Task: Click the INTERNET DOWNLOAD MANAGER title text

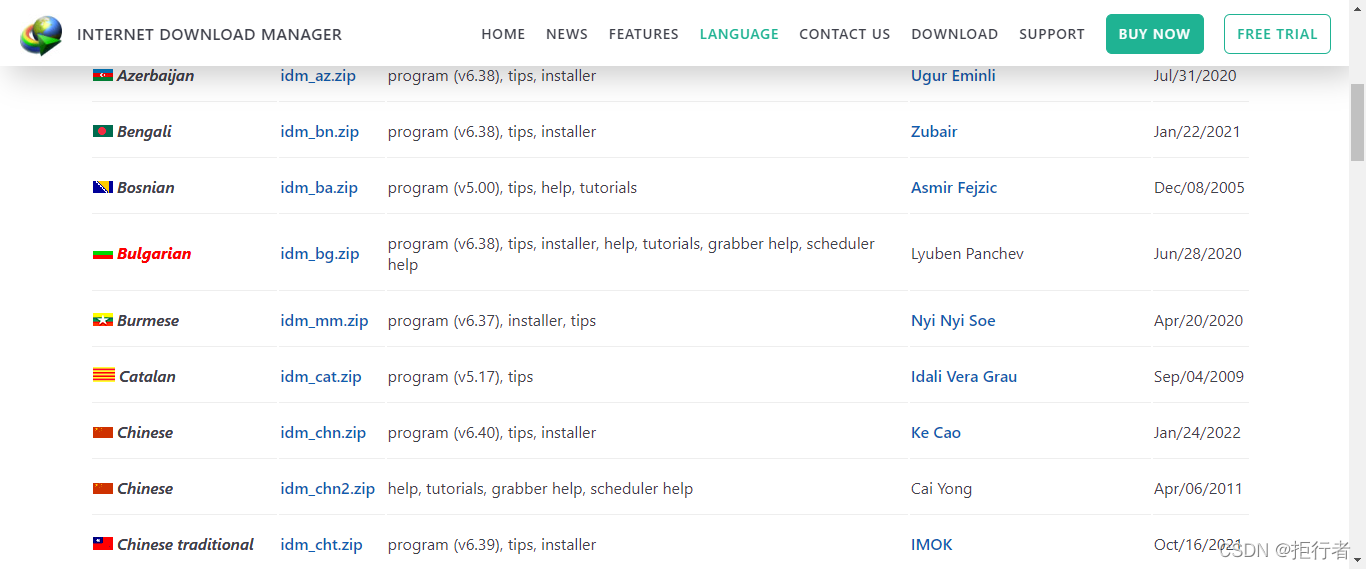Action: pyautogui.click(x=209, y=35)
